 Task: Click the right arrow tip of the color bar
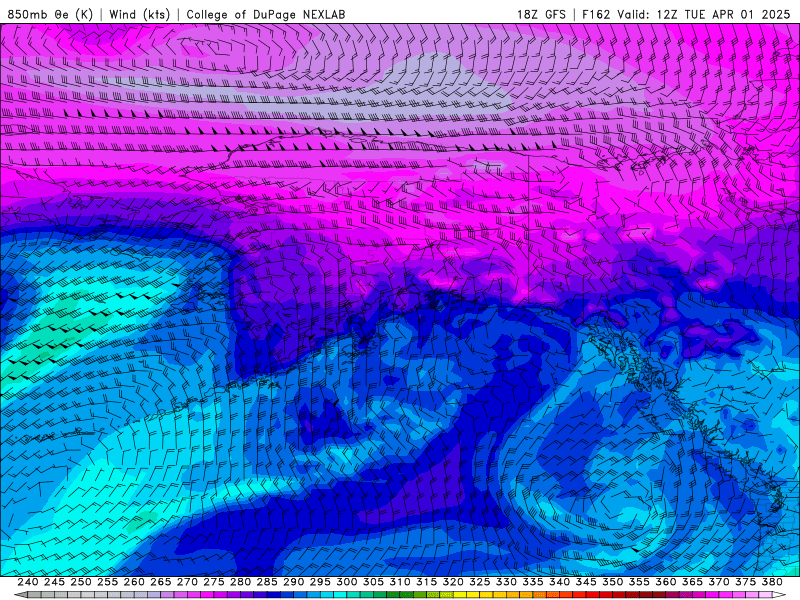(779, 595)
